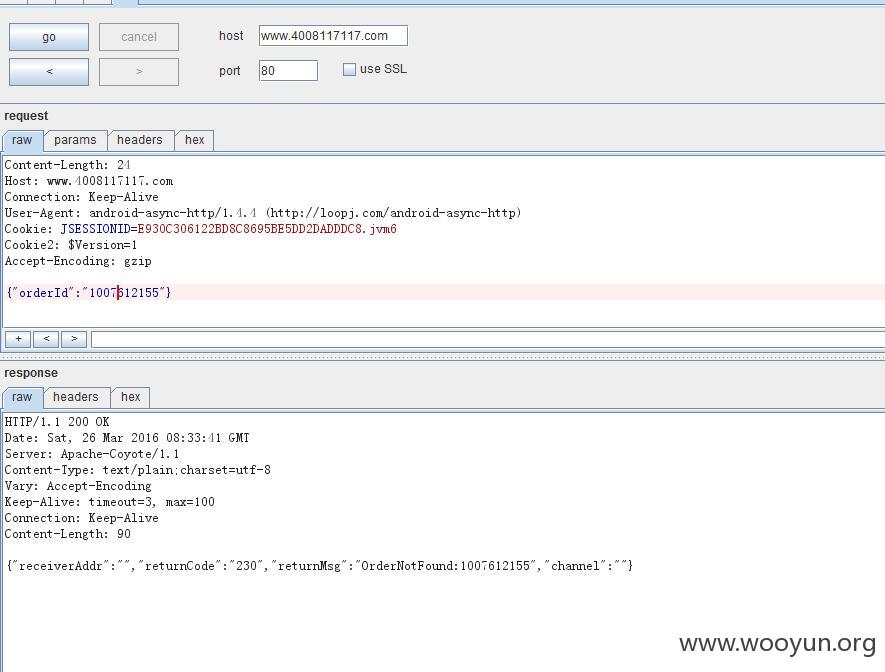Focus the request search text field
Viewport: 885px width, 672px height.
tap(488, 339)
